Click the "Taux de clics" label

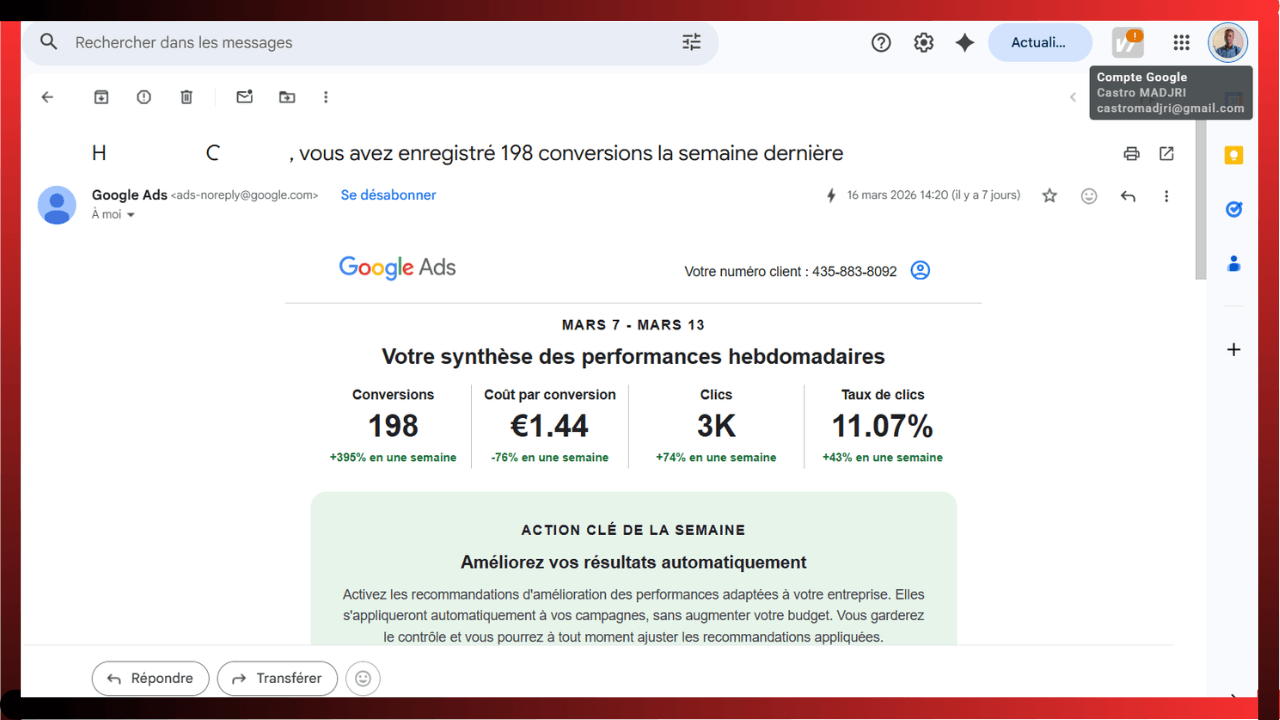(x=882, y=395)
